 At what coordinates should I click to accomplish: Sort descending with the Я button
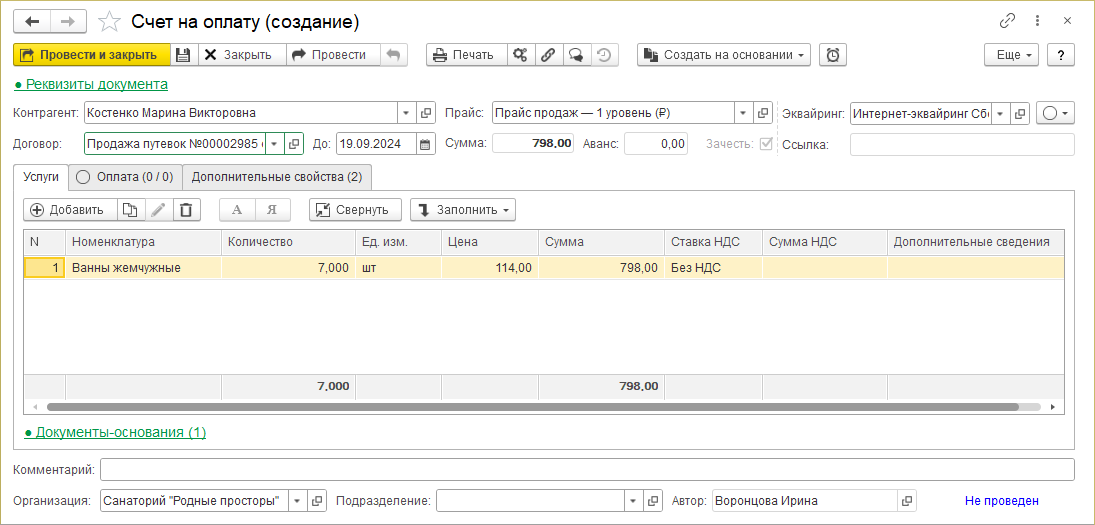[272, 210]
